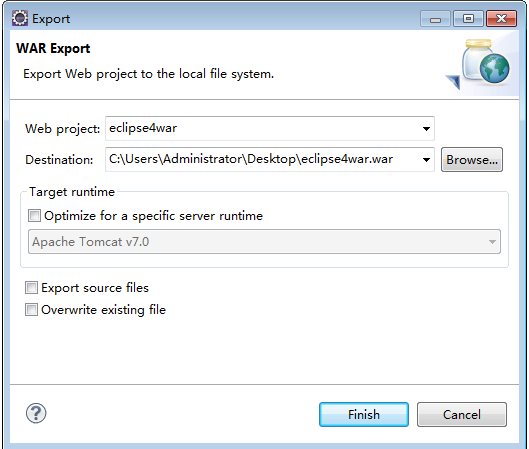Enable Optimize for a specific server runtime
The width and height of the screenshot is (529, 449).
(34, 216)
